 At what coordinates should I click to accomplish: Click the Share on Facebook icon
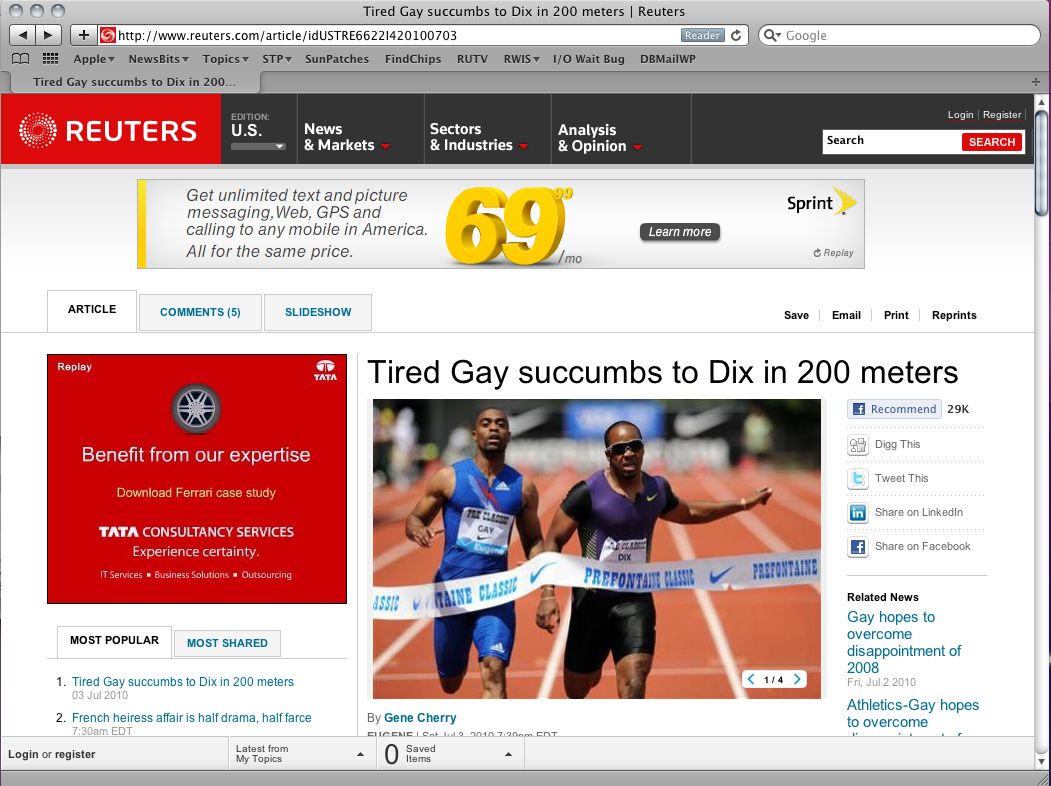[x=857, y=547]
